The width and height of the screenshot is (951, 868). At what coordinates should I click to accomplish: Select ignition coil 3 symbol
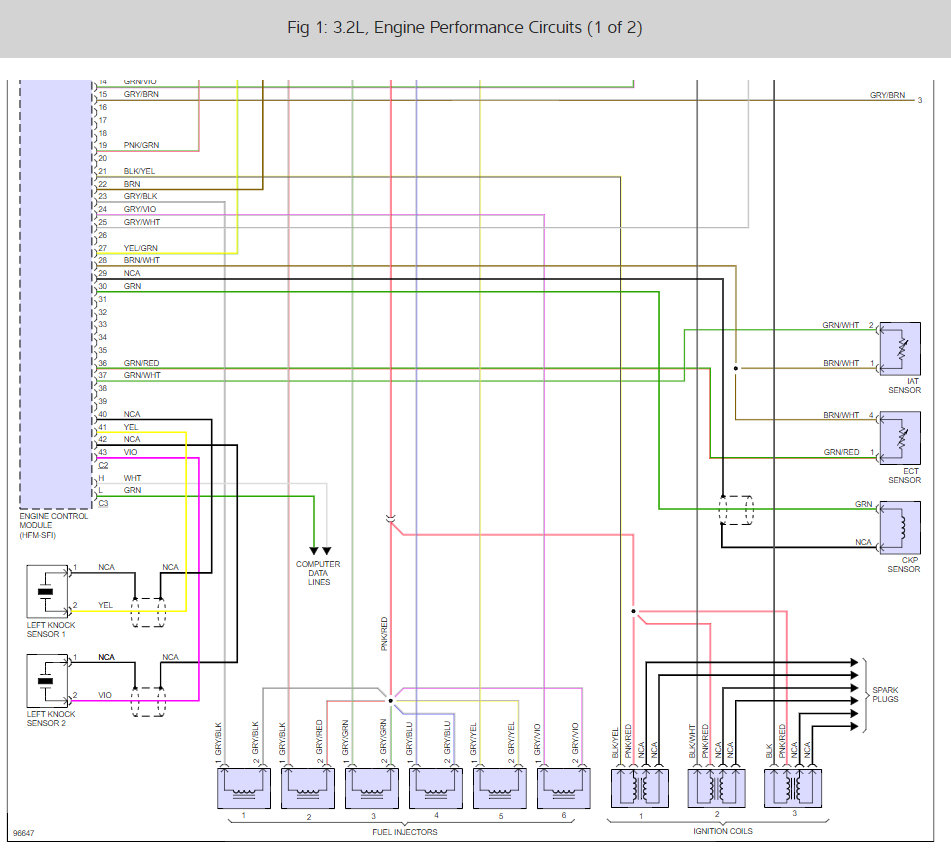(793, 788)
